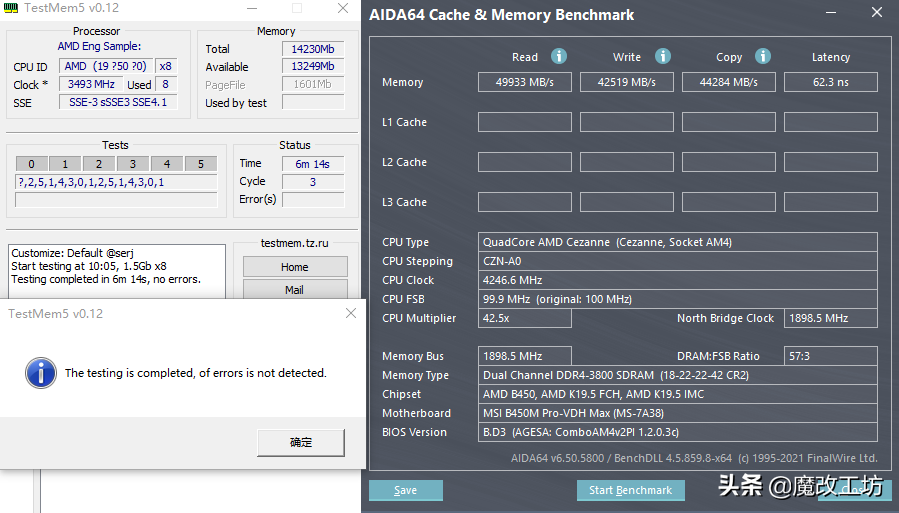Click Start Benchmark in AIDA64
This screenshot has width=899, height=513.
click(x=630, y=491)
